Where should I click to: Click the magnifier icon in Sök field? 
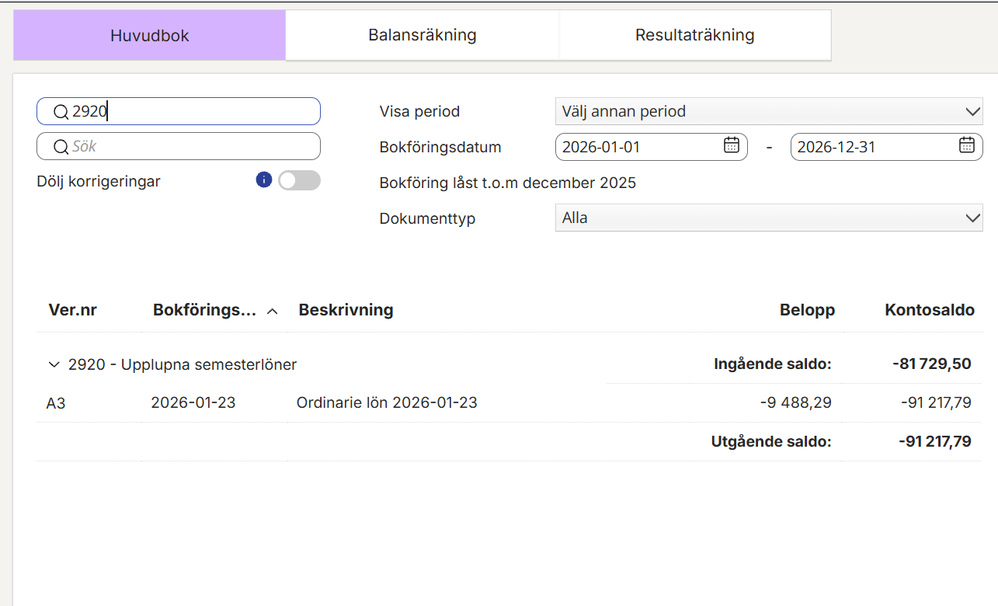60,147
